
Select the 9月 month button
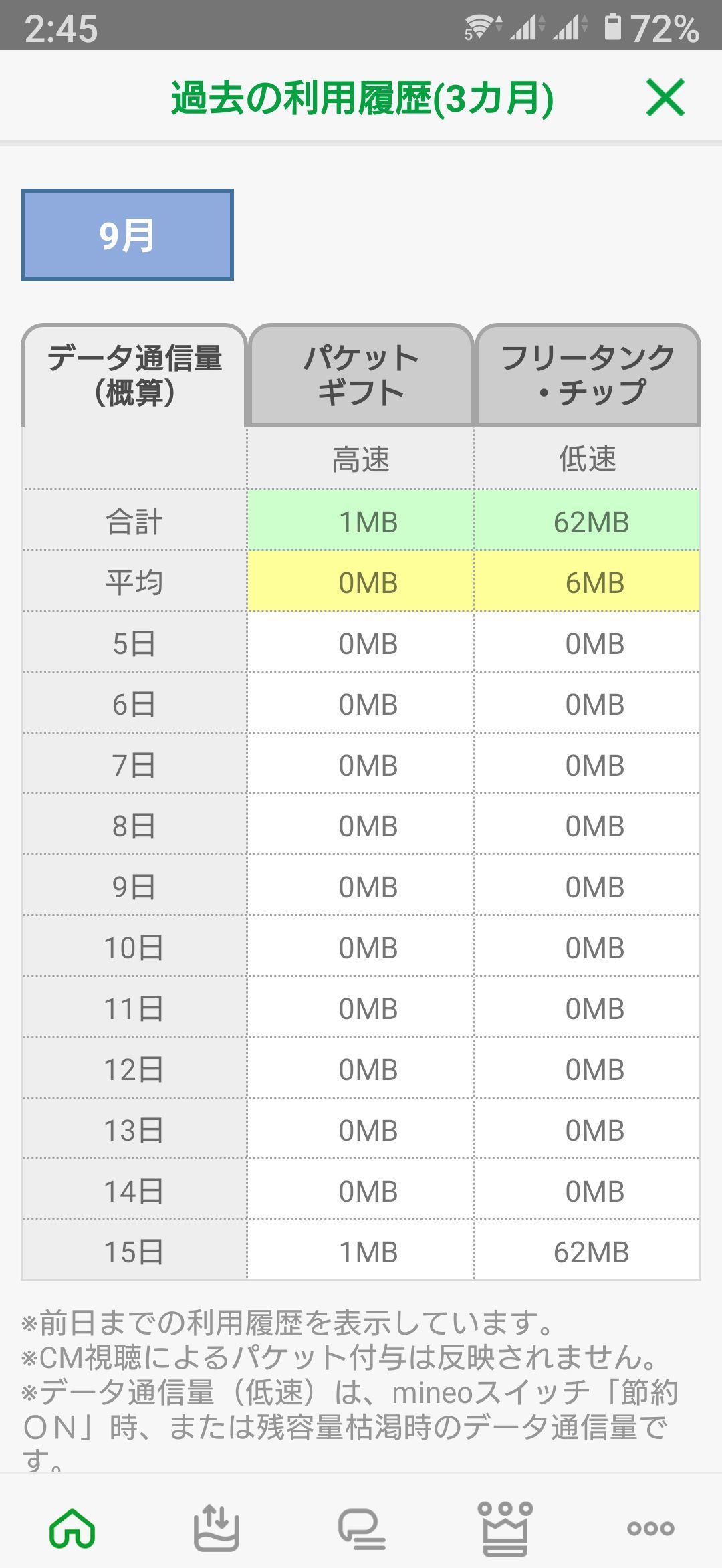128,235
